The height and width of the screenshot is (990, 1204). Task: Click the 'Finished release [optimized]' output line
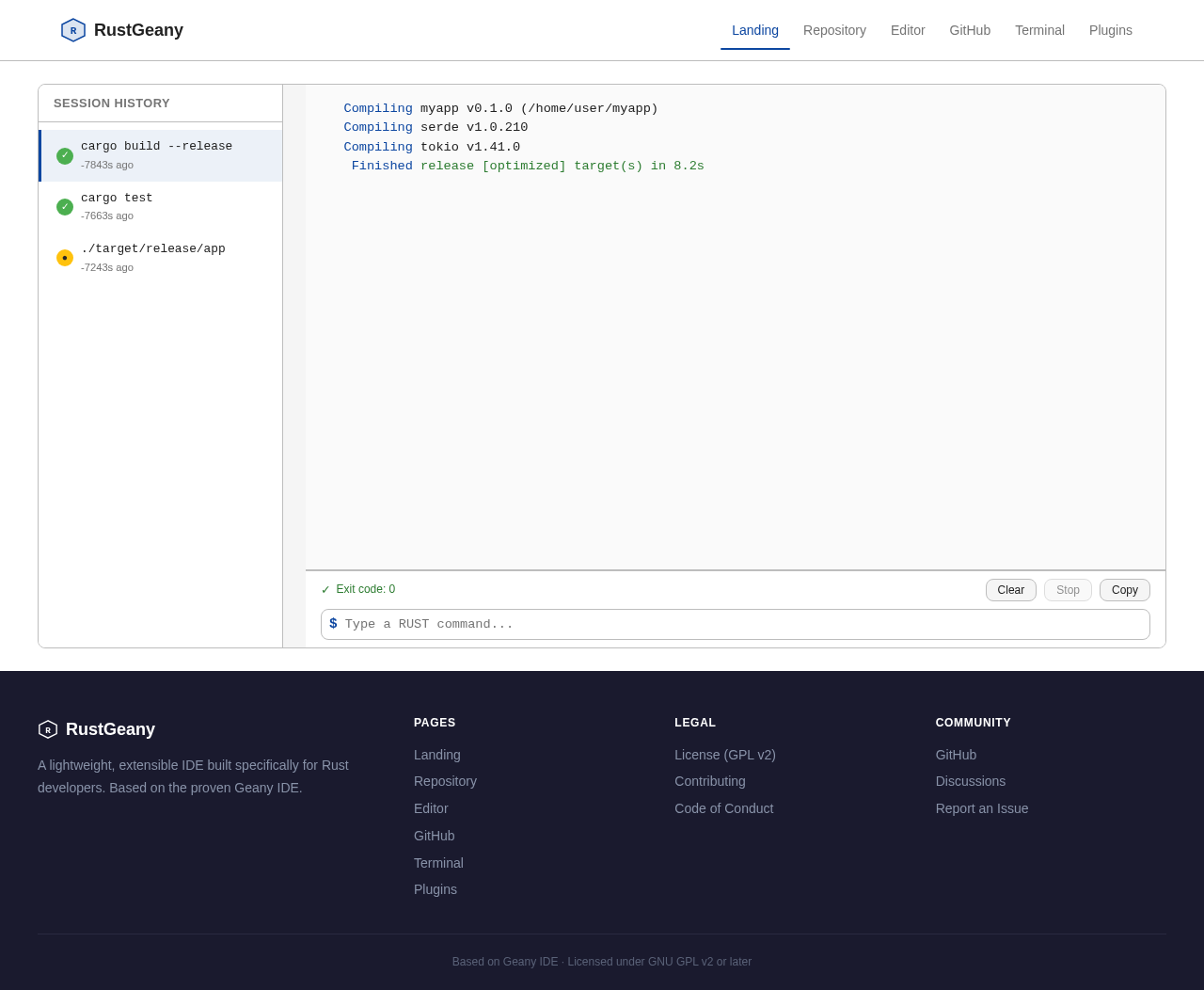(x=528, y=167)
